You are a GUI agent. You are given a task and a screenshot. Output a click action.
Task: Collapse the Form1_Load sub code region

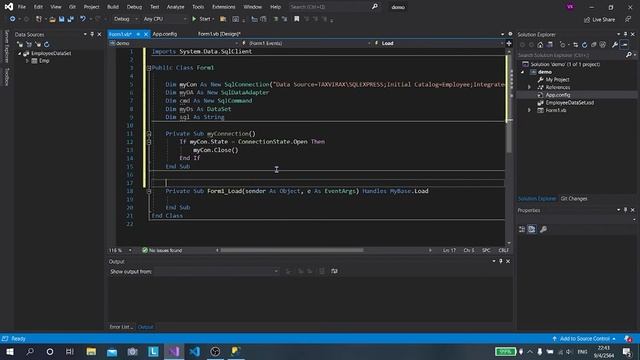click(x=149, y=191)
